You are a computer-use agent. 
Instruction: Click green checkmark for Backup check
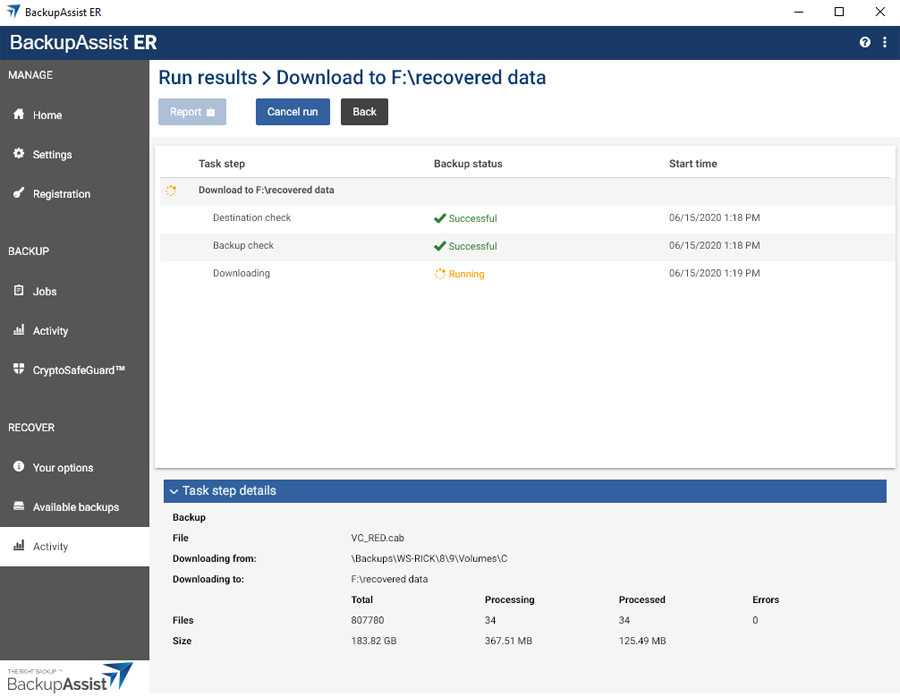[x=440, y=246]
